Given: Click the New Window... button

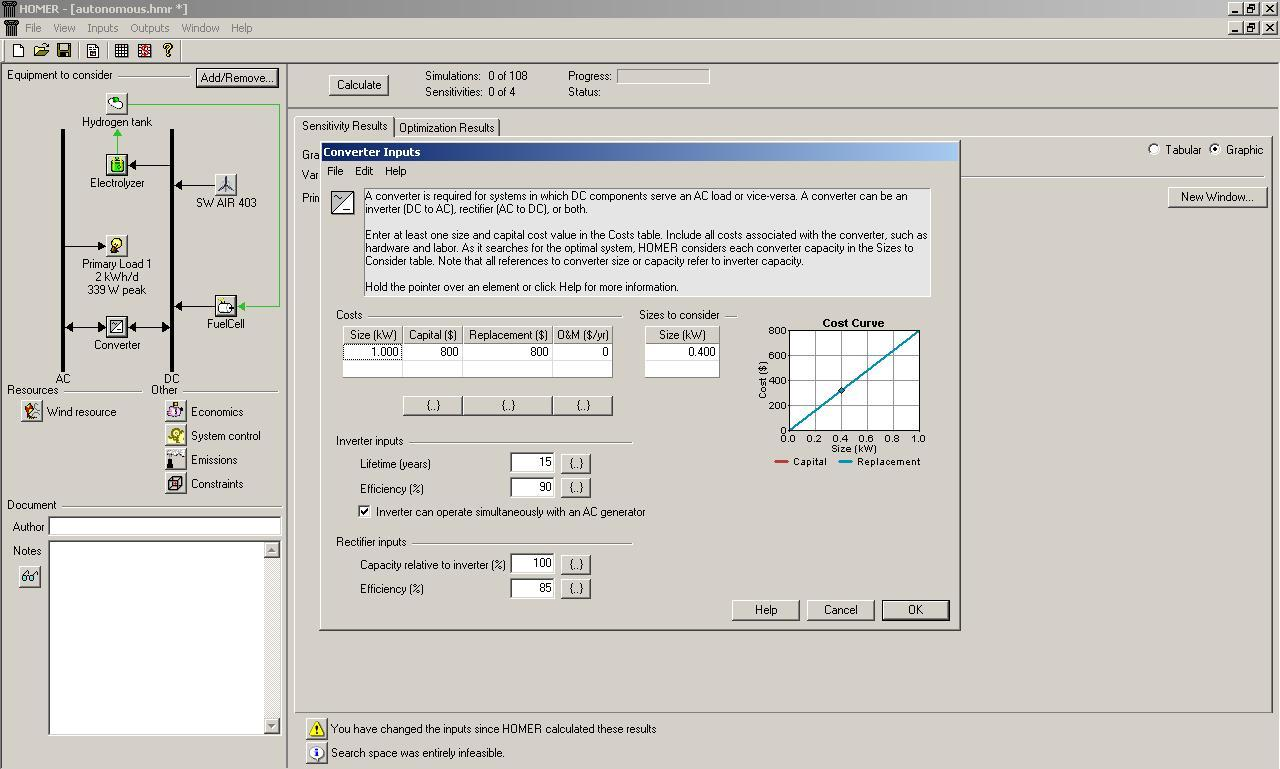Looking at the screenshot, I should (x=1216, y=197).
